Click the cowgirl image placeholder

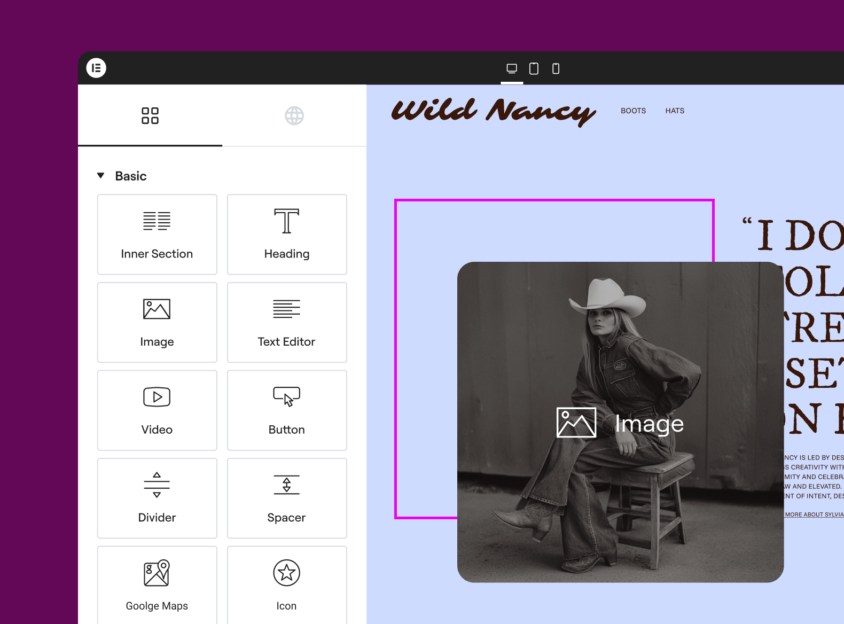point(620,422)
